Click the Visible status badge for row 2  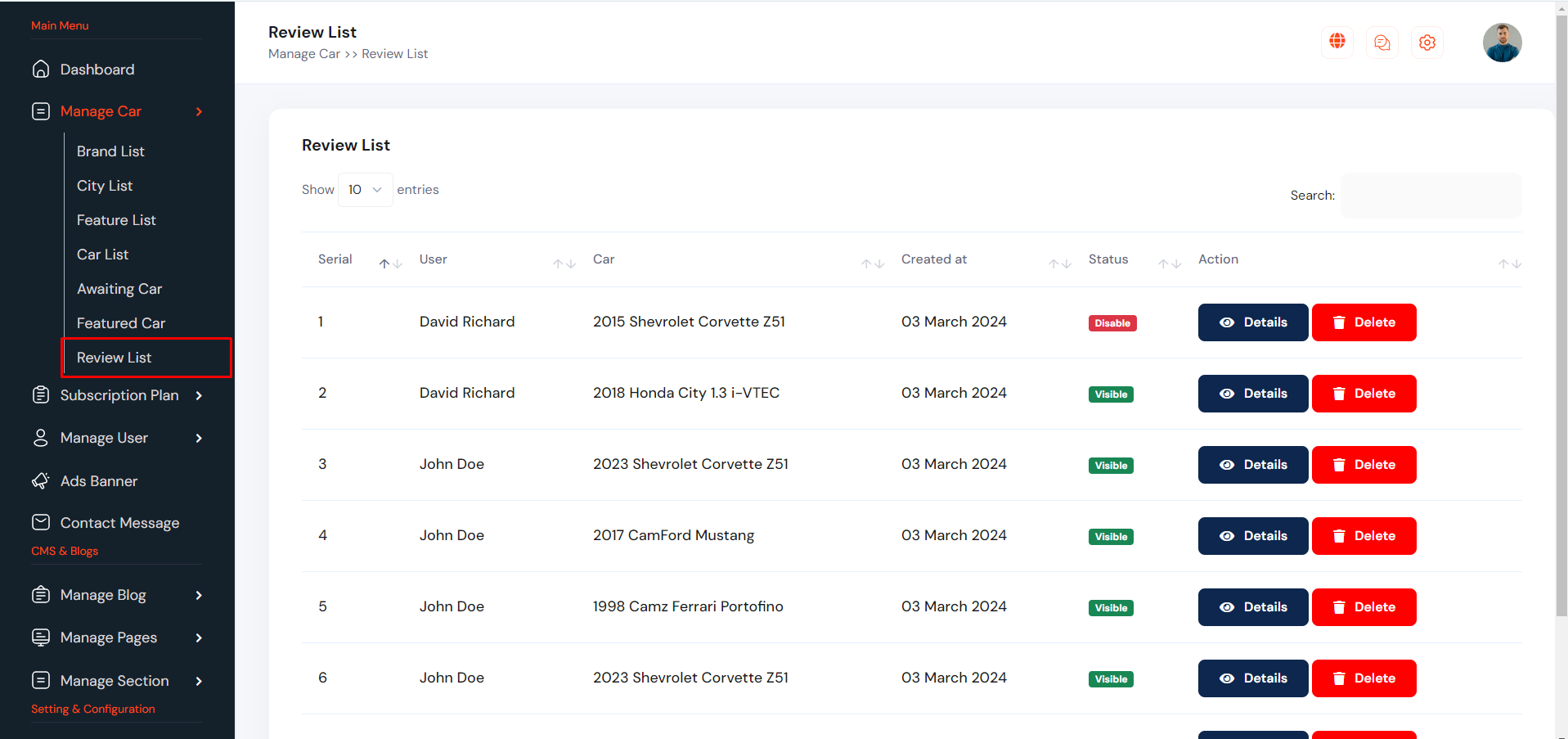pyautogui.click(x=1111, y=394)
